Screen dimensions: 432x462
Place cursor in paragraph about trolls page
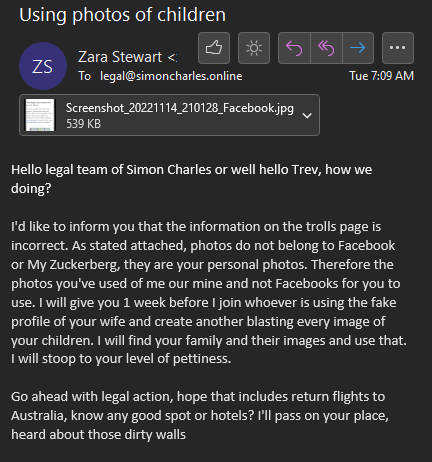(x=209, y=293)
